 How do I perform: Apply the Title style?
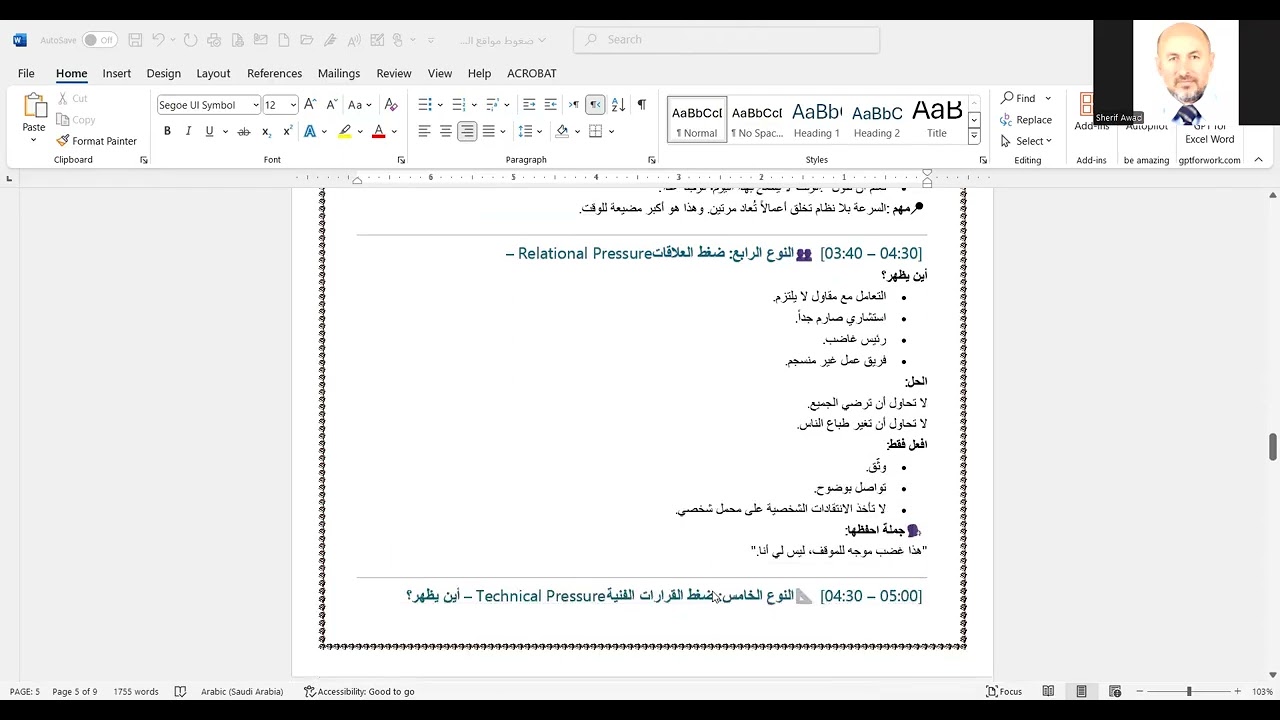(937, 119)
